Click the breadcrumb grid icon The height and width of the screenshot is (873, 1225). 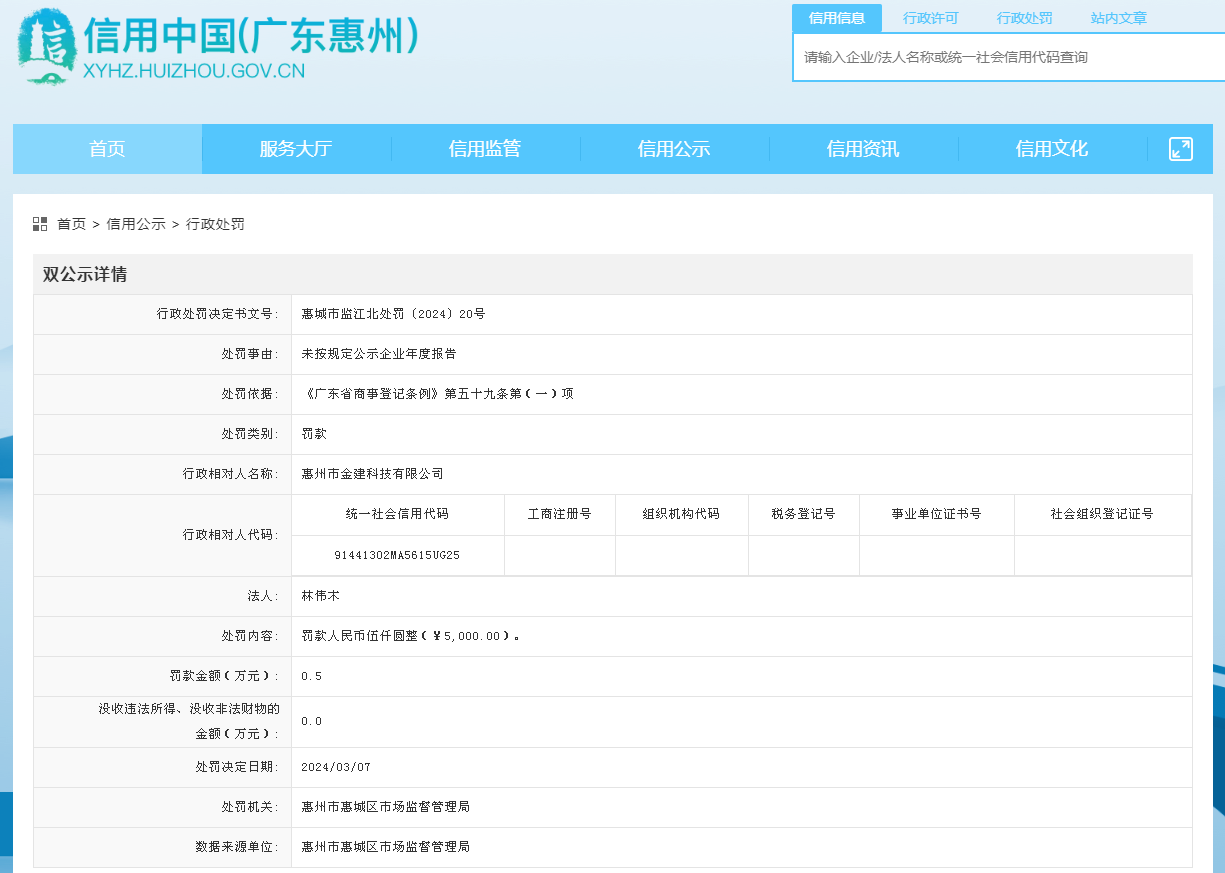pos(40,224)
